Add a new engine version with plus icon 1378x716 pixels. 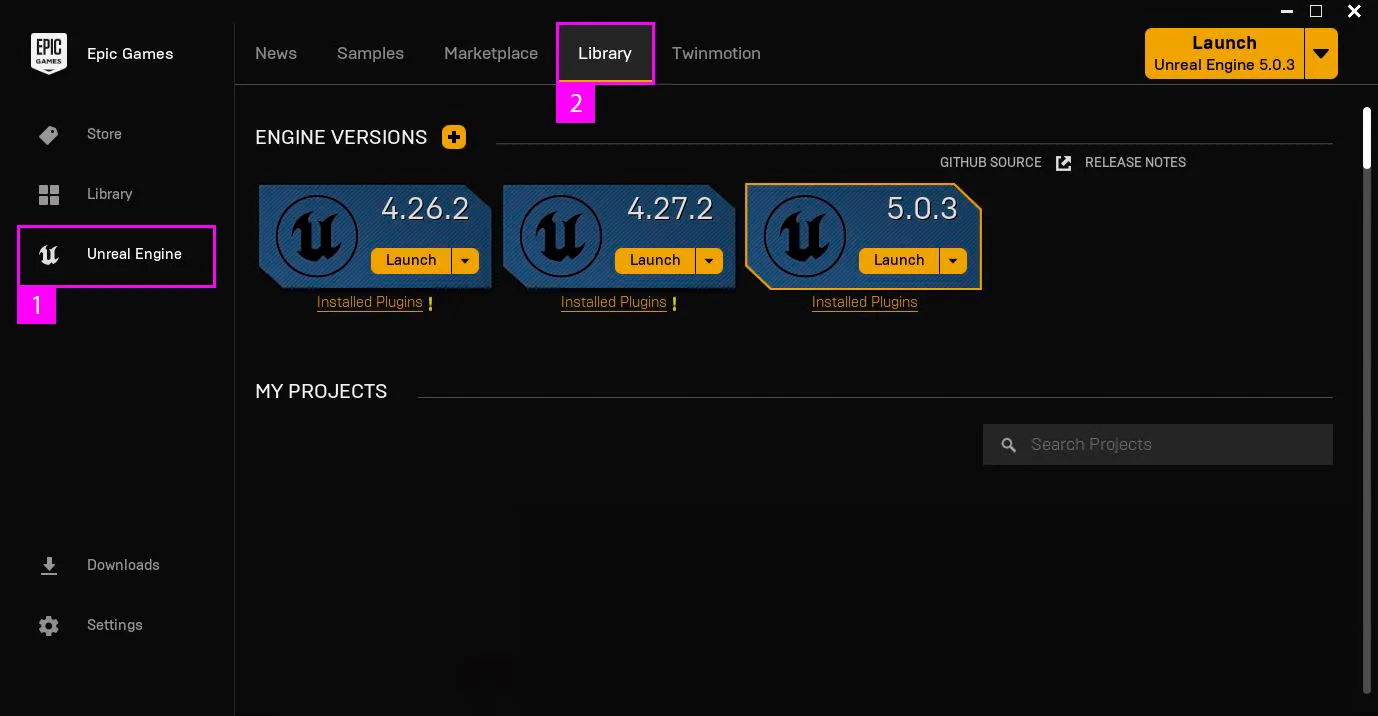pyautogui.click(x=454, y=137)
